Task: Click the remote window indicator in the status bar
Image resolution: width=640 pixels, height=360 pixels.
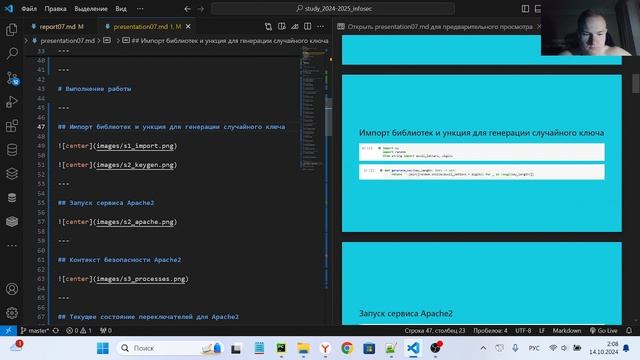Action: 8,331
